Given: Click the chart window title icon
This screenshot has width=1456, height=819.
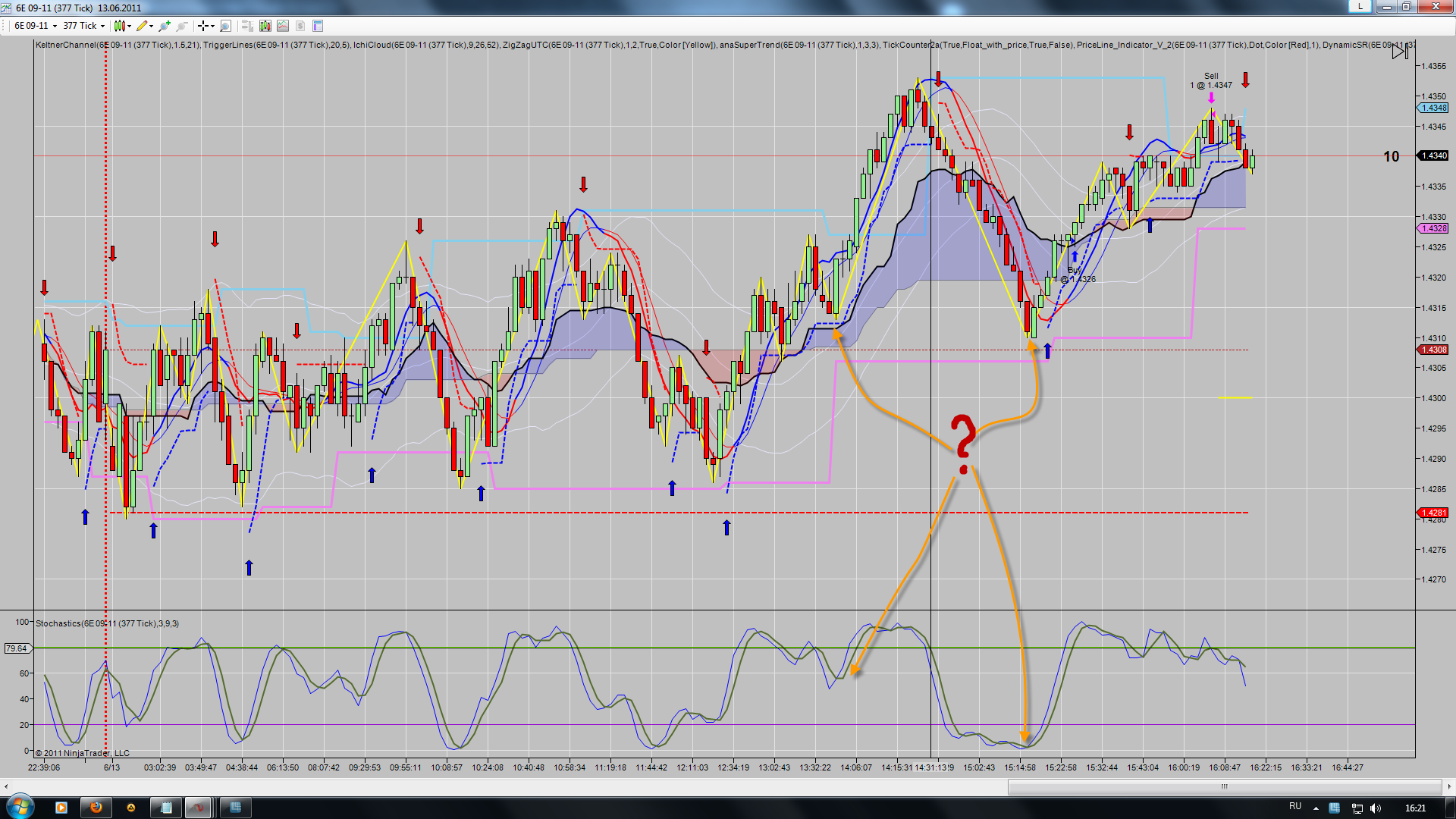Looking at the screenshot, I should (x=7, y=8).
